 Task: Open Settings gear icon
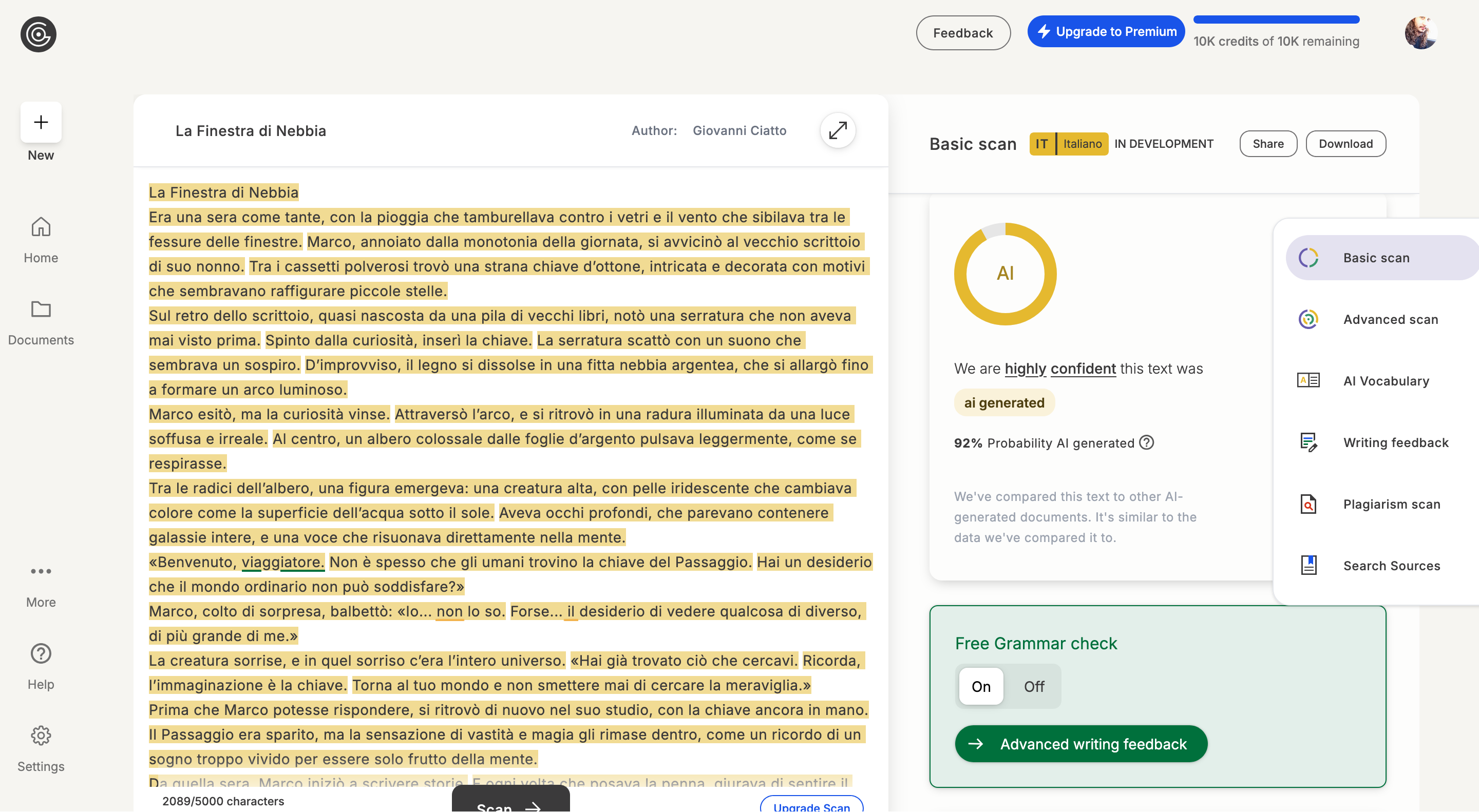(x=41, y=736)
